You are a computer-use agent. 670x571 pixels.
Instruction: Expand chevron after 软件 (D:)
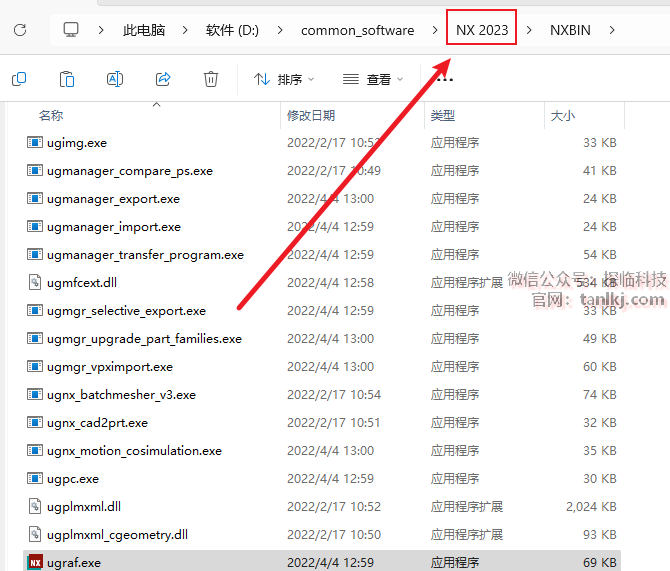click(x=280, y=30)
